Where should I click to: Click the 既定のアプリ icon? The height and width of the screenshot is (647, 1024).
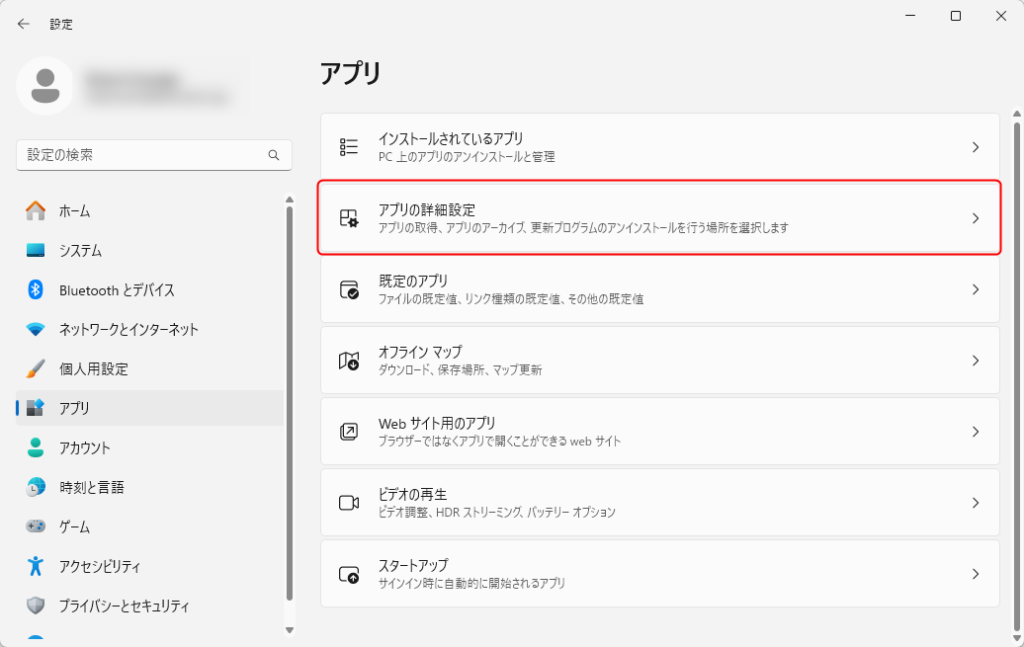point(349,289)
